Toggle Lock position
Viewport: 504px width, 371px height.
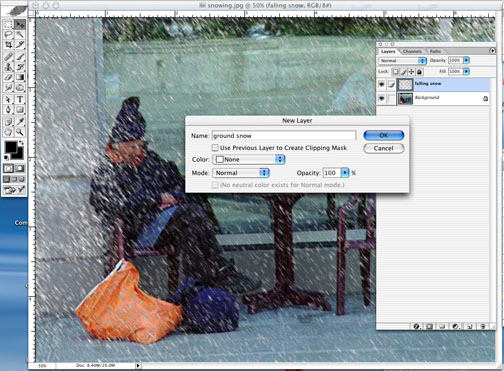tap(411, 71)
